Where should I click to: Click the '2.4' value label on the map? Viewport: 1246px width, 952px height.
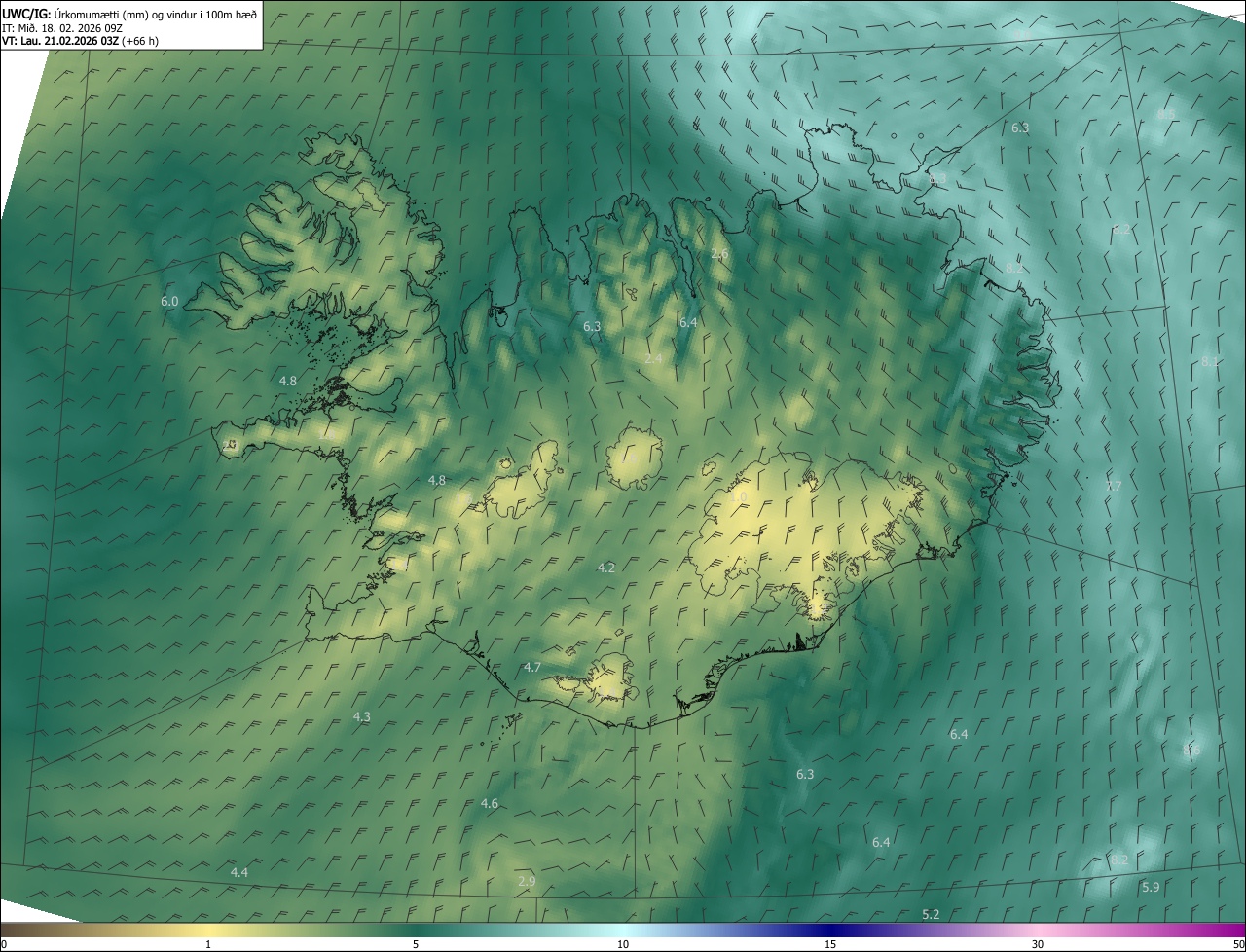pyautogui.click(x=653, y=359)
